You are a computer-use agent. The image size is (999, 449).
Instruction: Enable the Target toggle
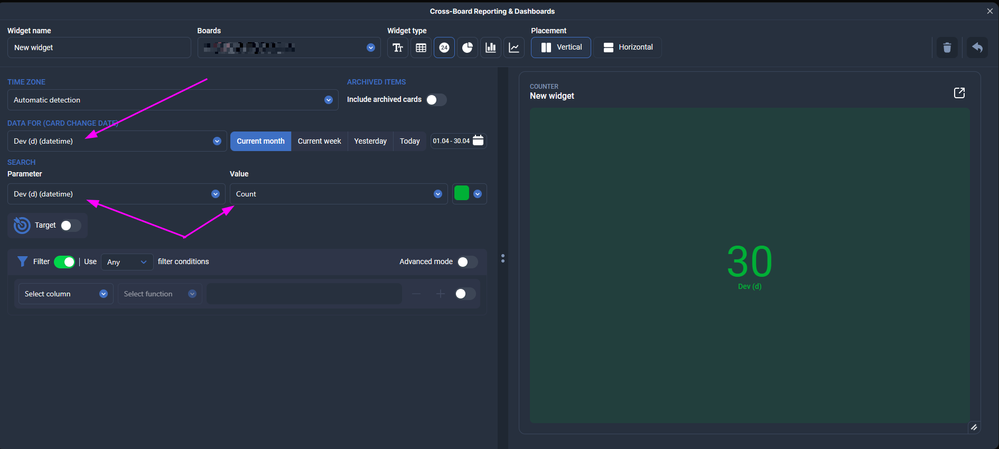[x=71, y=225]
